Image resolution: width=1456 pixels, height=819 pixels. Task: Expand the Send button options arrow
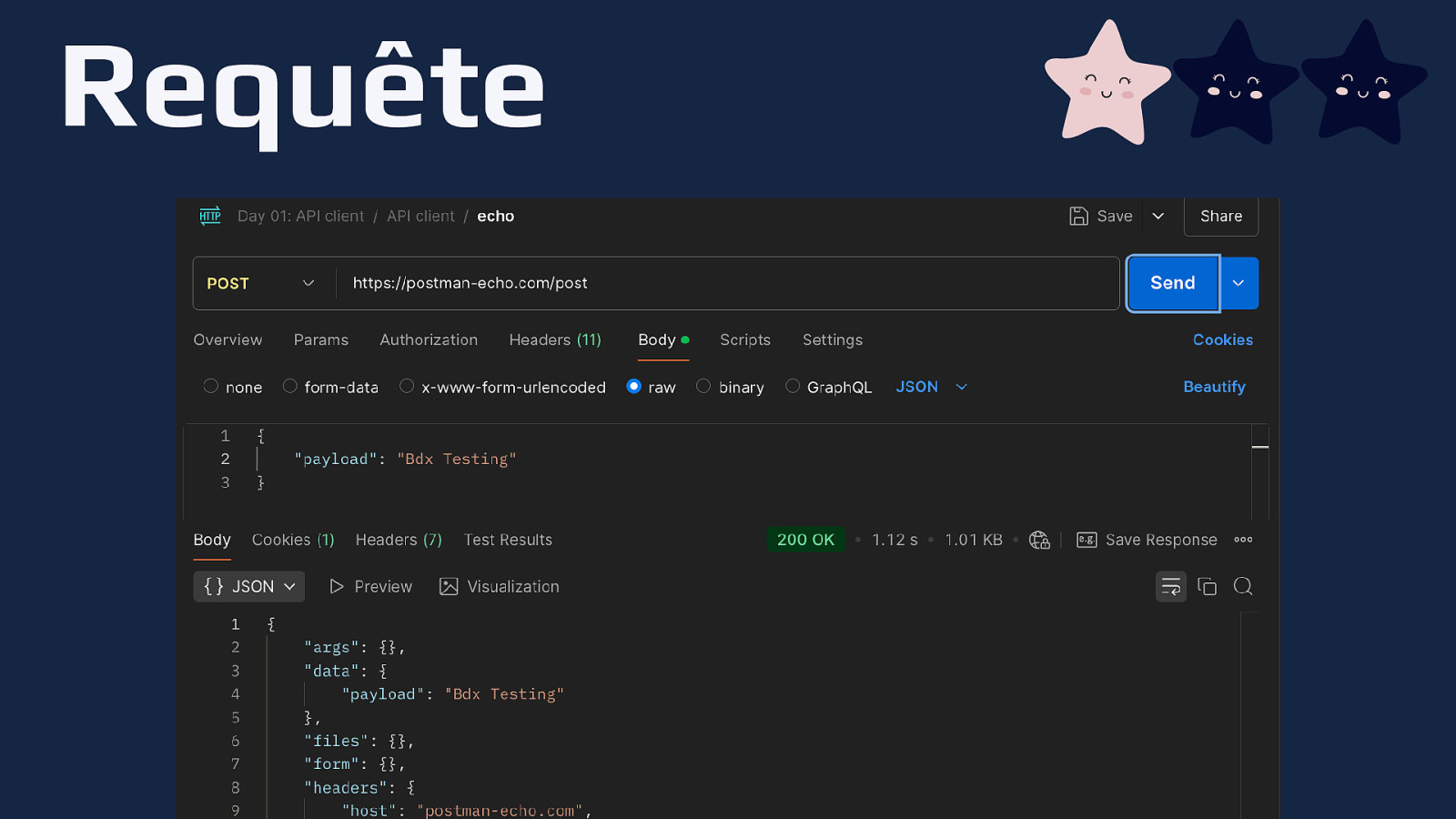pos(1239,283)
